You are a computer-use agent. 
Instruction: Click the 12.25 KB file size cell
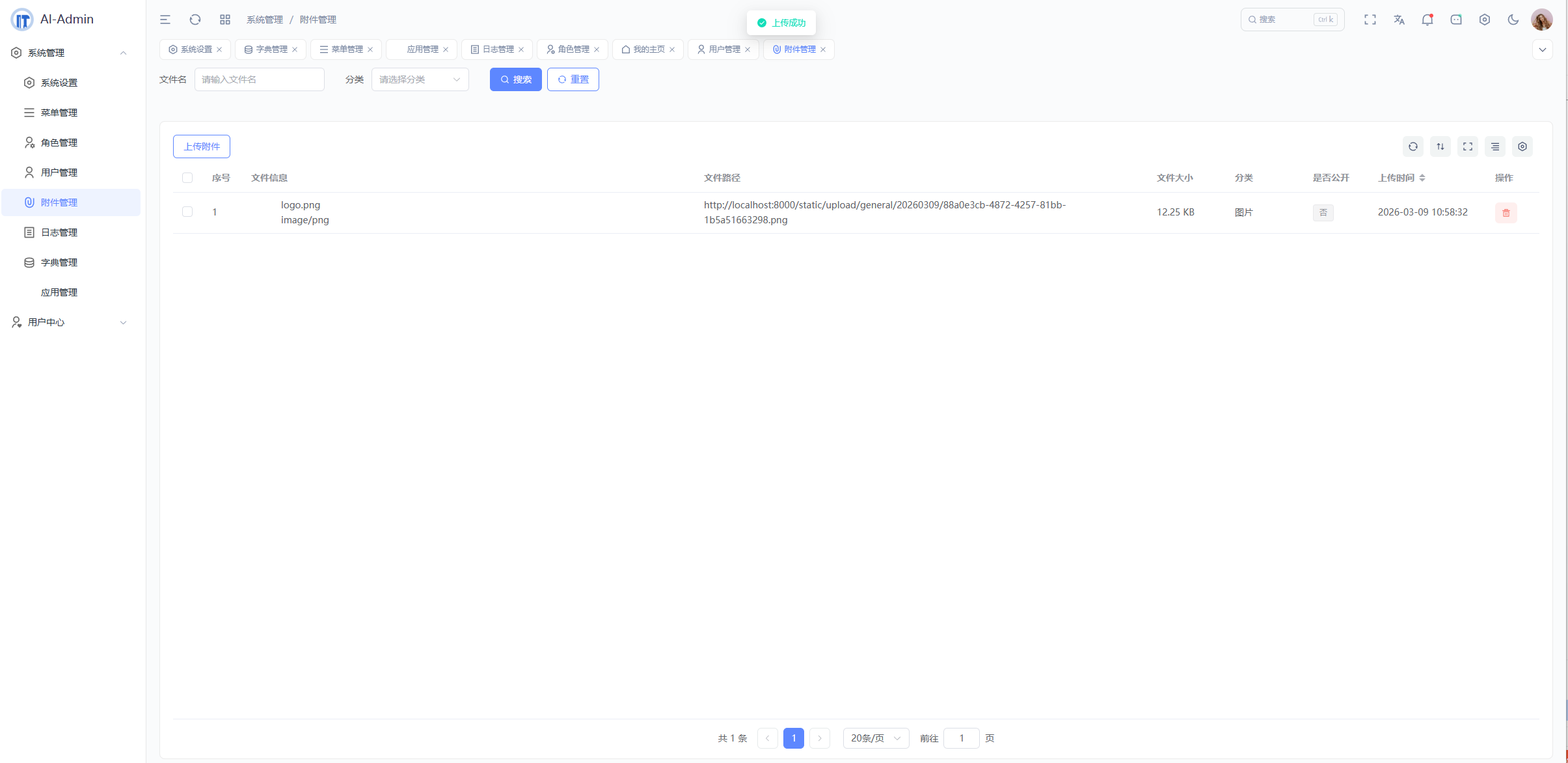(1176, 212)
